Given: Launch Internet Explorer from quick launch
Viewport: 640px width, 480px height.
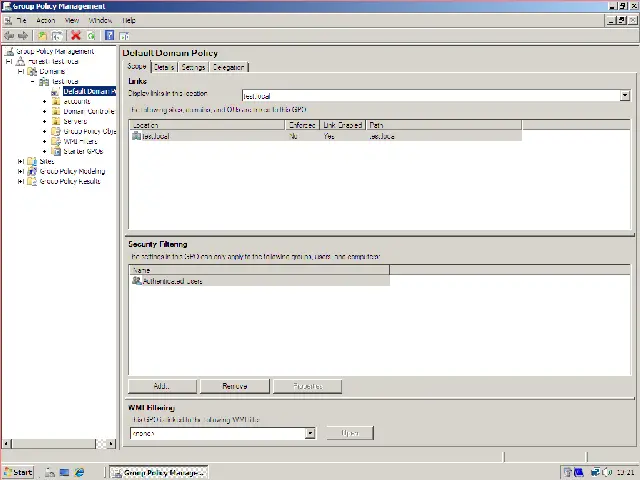Looking at the screenshot, I should pyautogui.click(x=79, y=472).
